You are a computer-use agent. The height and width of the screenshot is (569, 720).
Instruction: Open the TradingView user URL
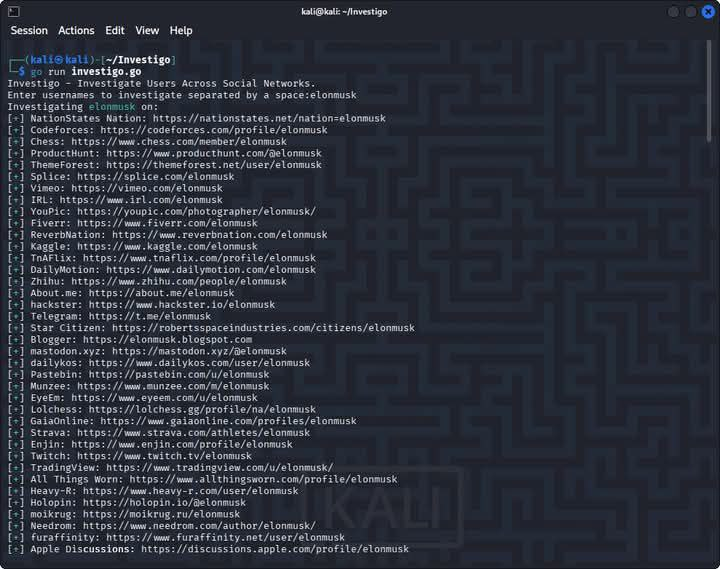(220, 468)
